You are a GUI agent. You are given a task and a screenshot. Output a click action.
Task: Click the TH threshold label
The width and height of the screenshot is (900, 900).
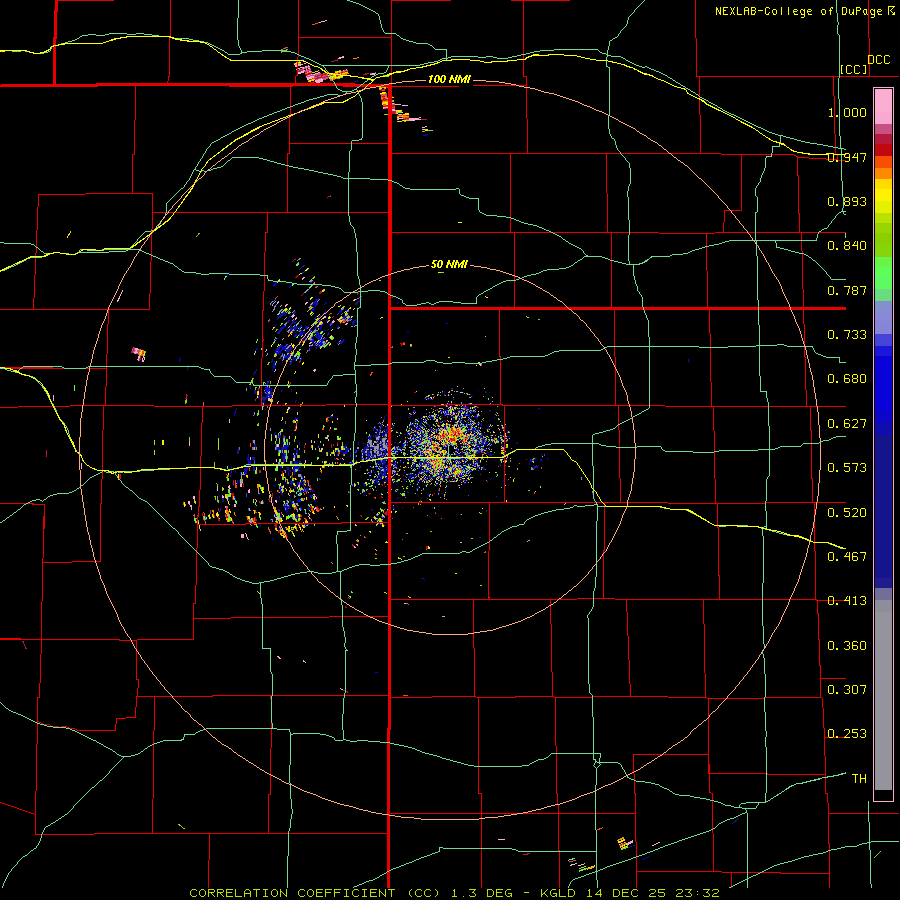coord(859,779)
